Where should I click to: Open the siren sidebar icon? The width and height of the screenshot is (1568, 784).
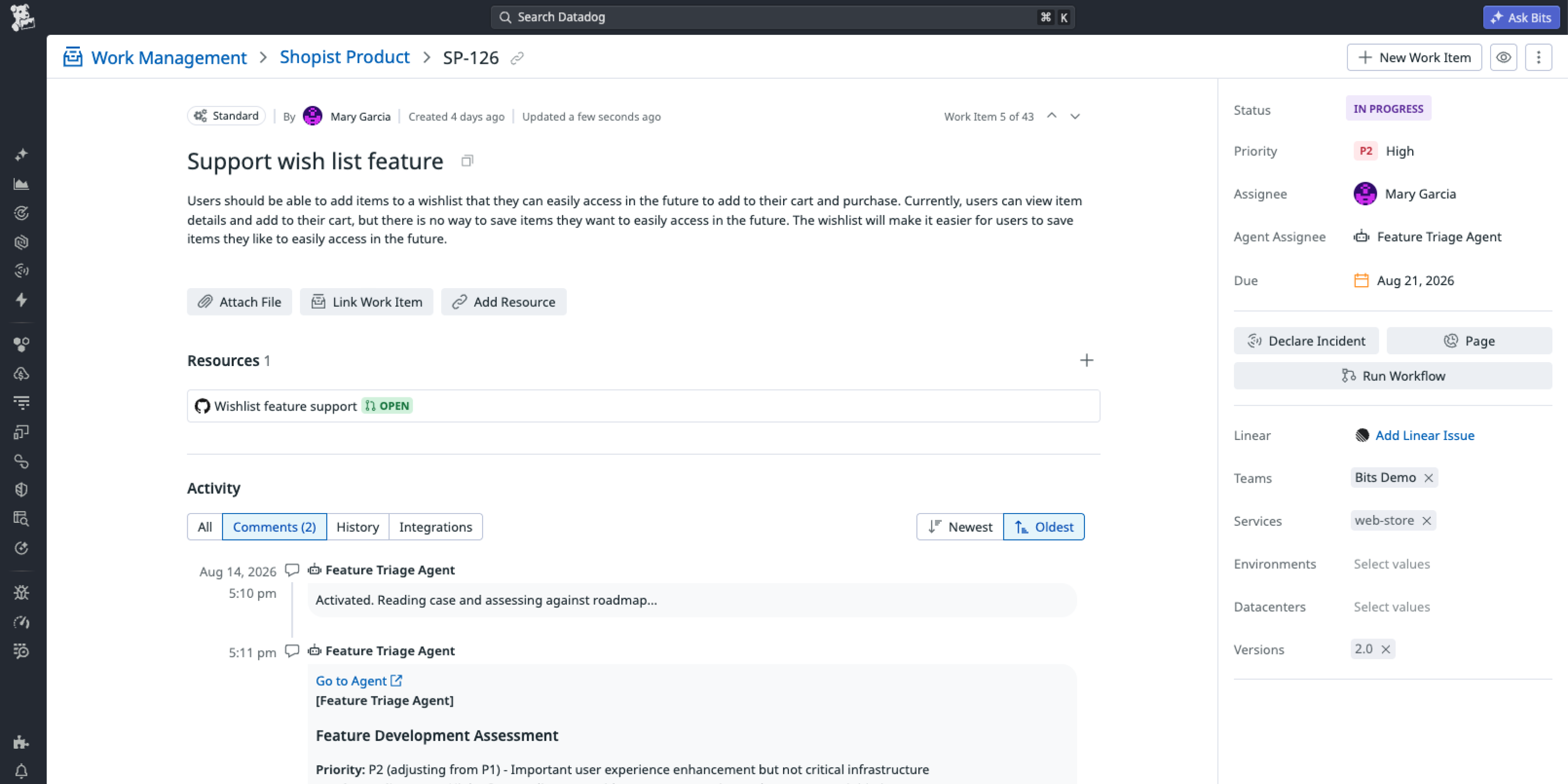click(21, 271)
